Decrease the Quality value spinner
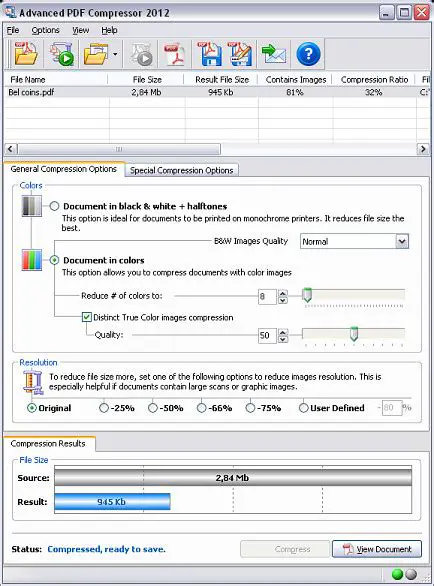Viewport: 434px width, 586px height. coord(283,339)
